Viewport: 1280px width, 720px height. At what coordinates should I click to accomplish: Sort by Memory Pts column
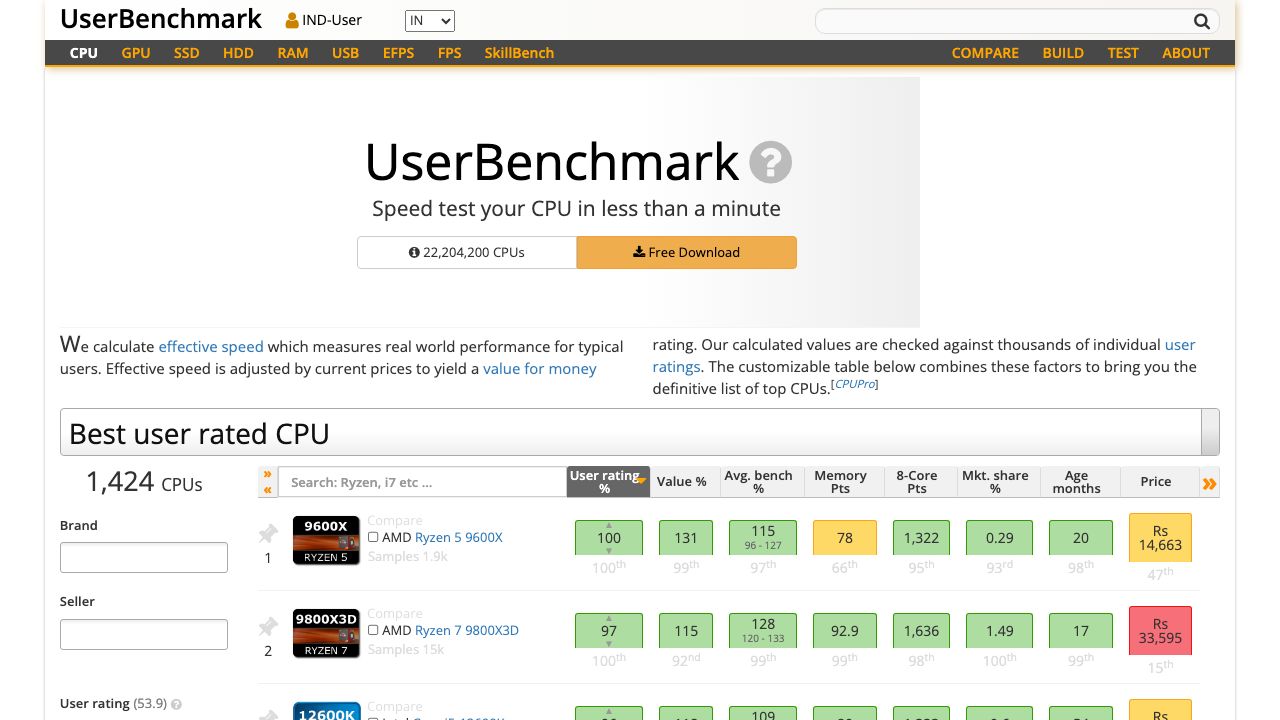coord(840,482)
